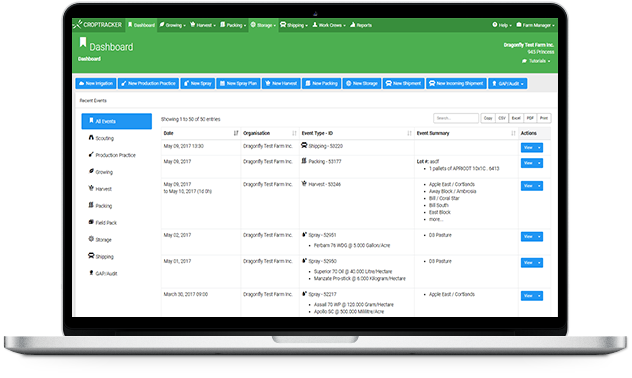Select the All Events tab

(116, 121)
